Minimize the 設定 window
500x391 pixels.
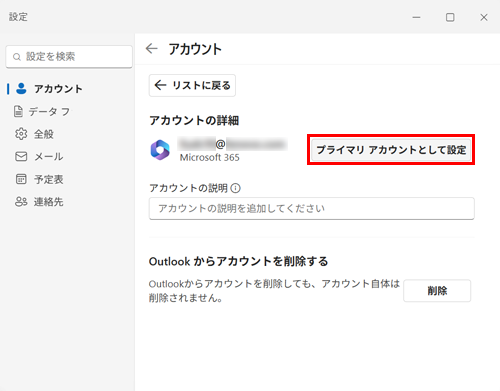[x=416, y=17]
